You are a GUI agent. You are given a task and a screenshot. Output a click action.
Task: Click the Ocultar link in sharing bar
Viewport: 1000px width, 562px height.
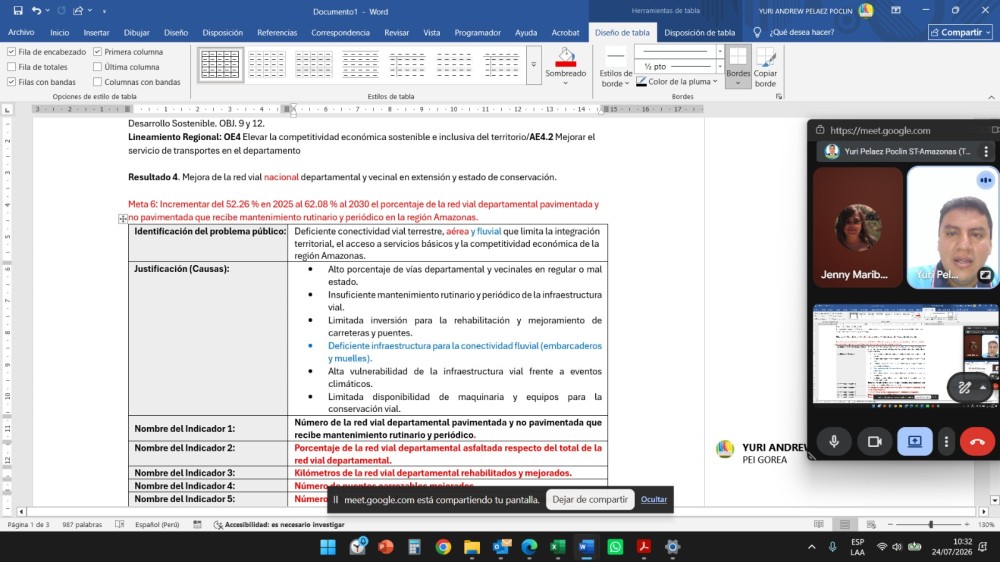tap(654, 499)
